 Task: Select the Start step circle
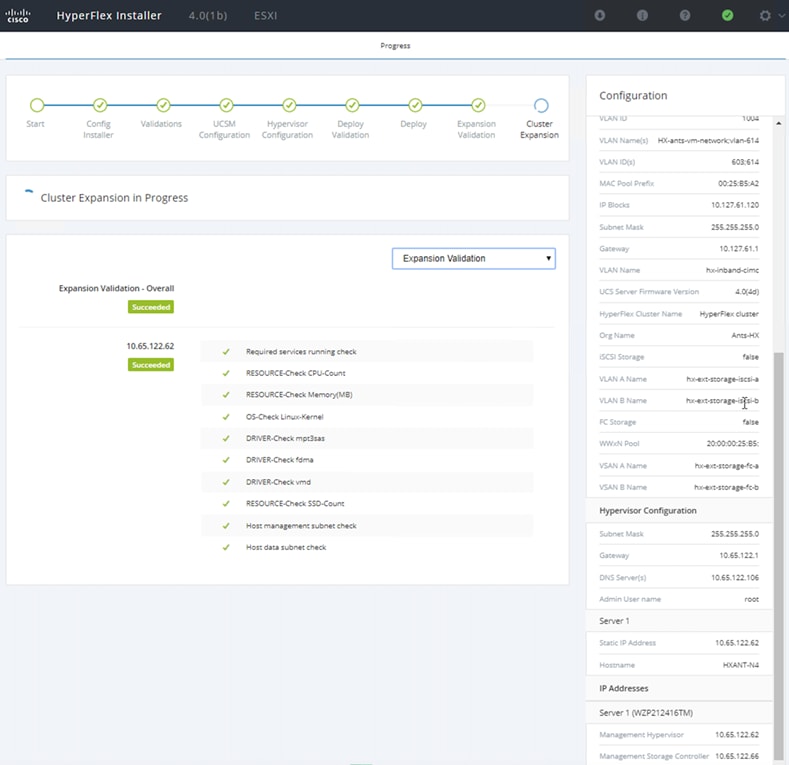pyautogui.click(x=37, y=105)
